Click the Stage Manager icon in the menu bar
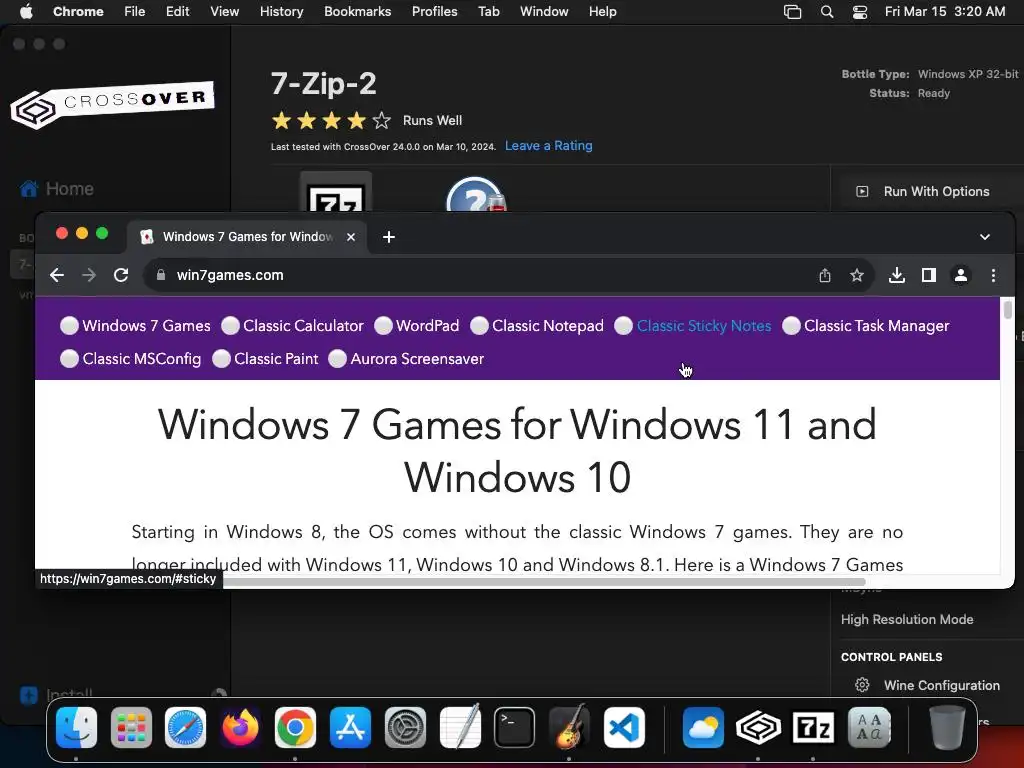 coord(792,11)
